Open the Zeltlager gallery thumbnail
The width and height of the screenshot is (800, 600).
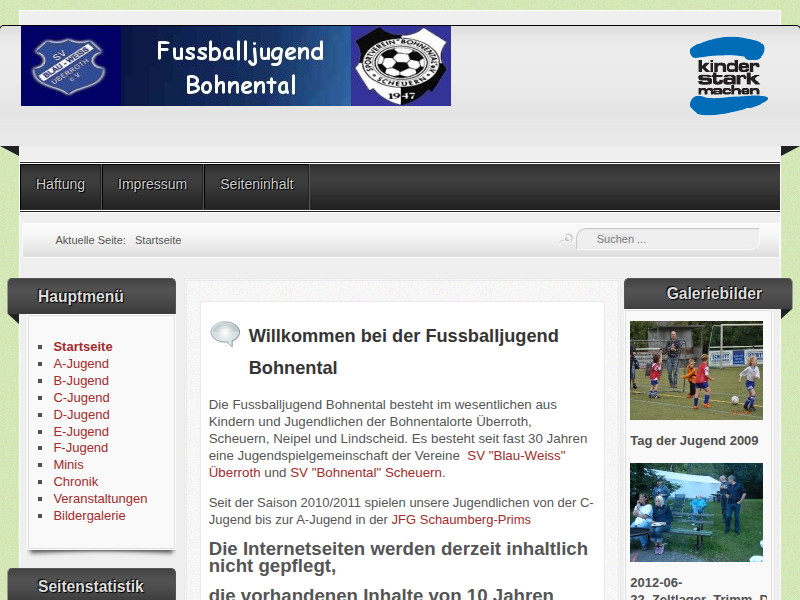[696, 512]
